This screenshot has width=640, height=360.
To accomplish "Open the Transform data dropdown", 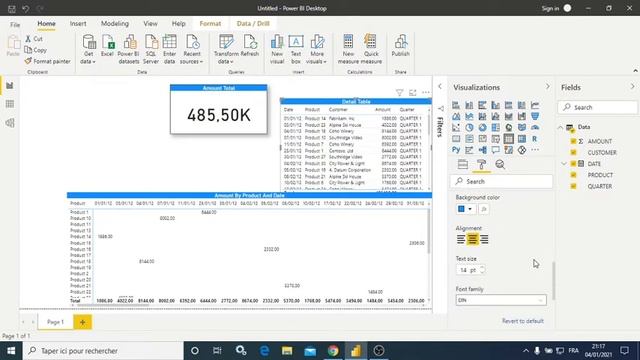I will coord(226,49).
